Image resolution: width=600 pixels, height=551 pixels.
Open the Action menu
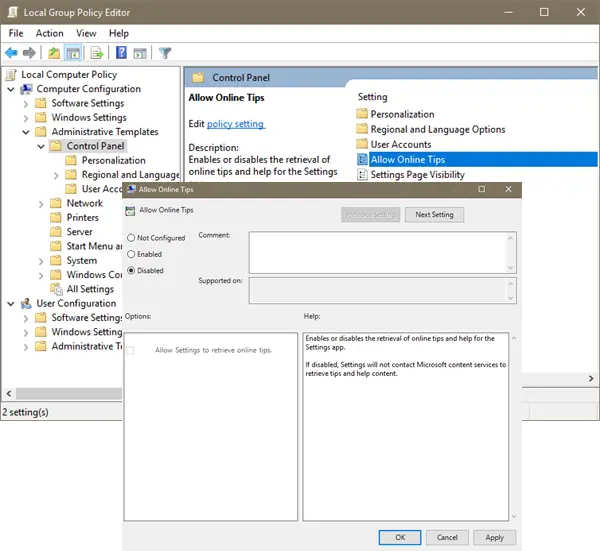coord(49,33)
